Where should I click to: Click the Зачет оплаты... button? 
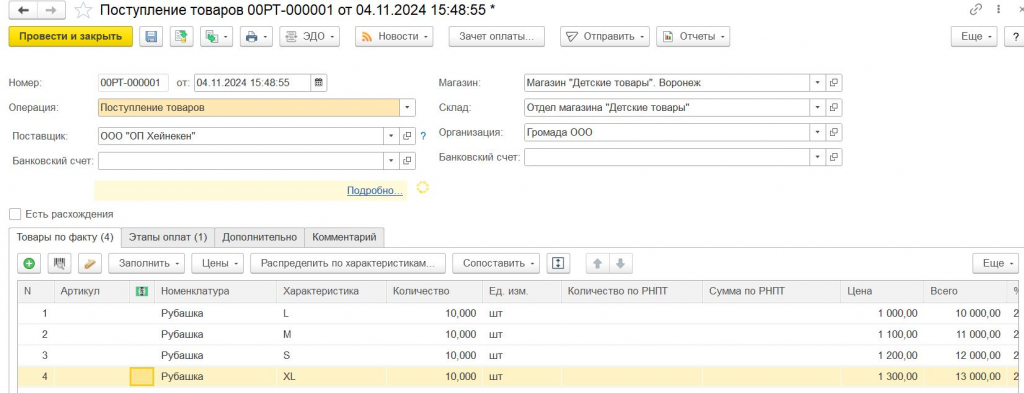pyautogui.click(x=497, y=37)
